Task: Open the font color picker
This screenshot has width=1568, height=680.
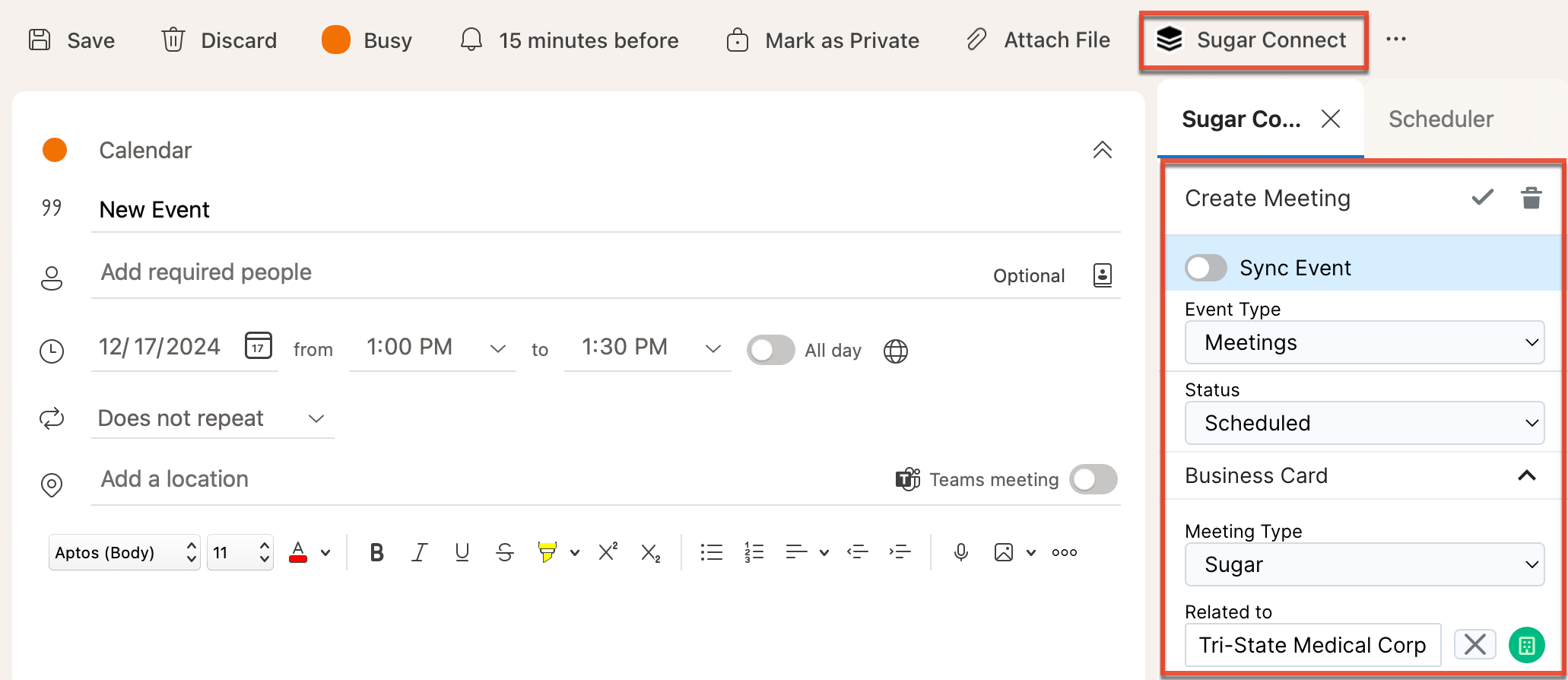Action: point(325,553)
